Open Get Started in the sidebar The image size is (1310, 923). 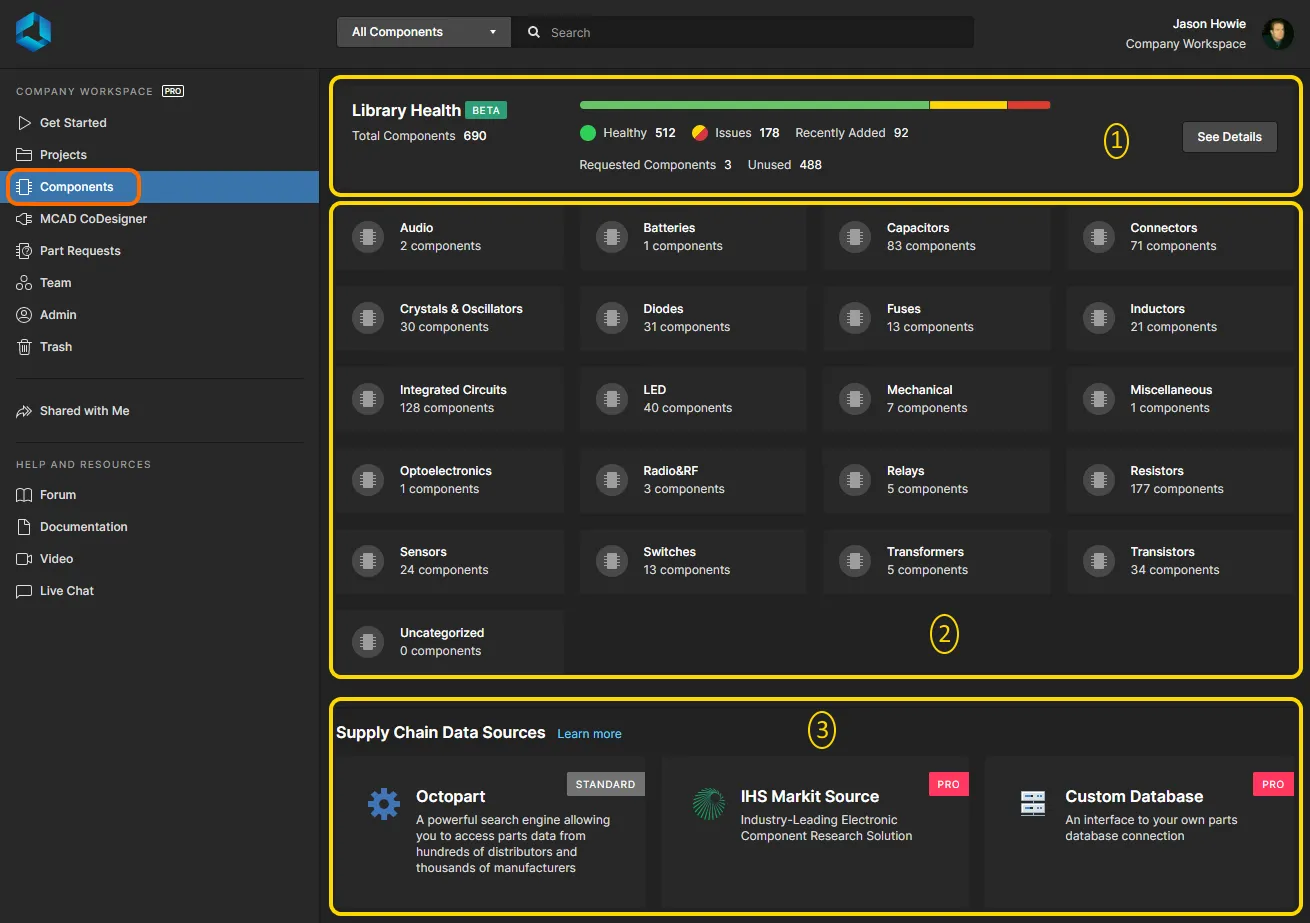click(160, 123)
